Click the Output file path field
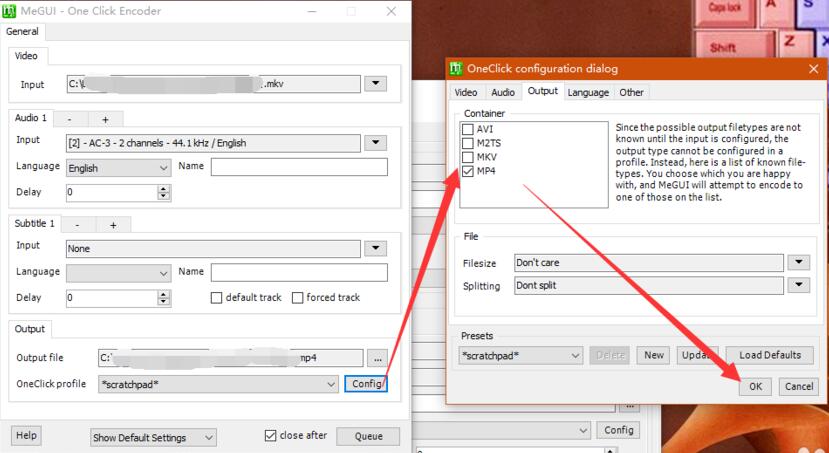Image resolution: width=829 pixels, height=453 pixels. point(231,358)
